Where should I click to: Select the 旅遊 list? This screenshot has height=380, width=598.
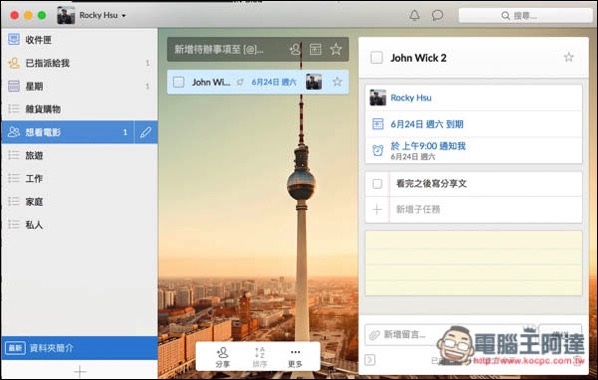[79, 155]
